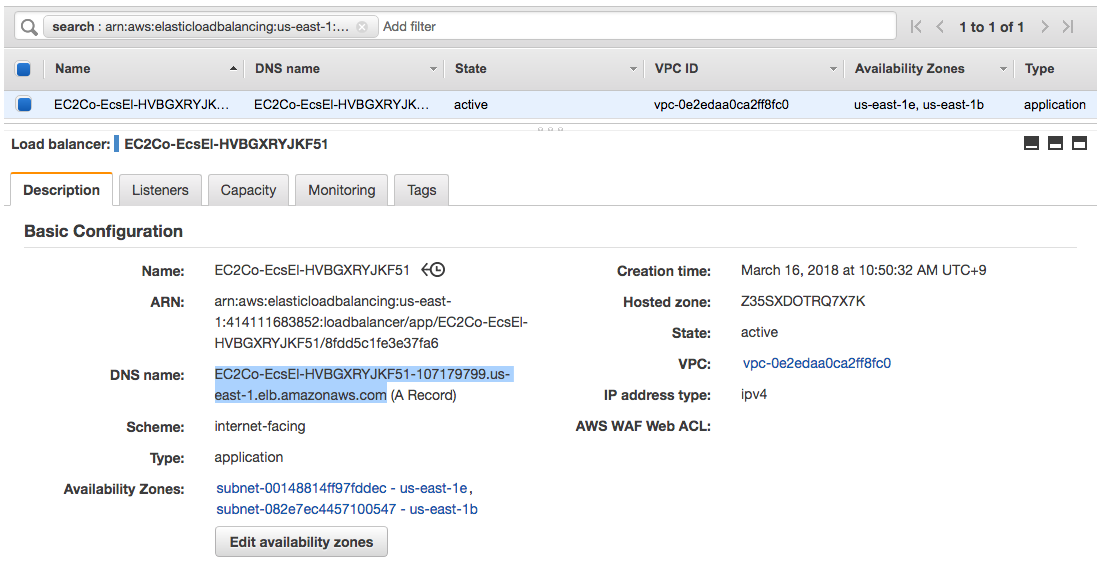Go to the next results page
The height and width of the screenshot is (566, 1102).
[1045, 27]
